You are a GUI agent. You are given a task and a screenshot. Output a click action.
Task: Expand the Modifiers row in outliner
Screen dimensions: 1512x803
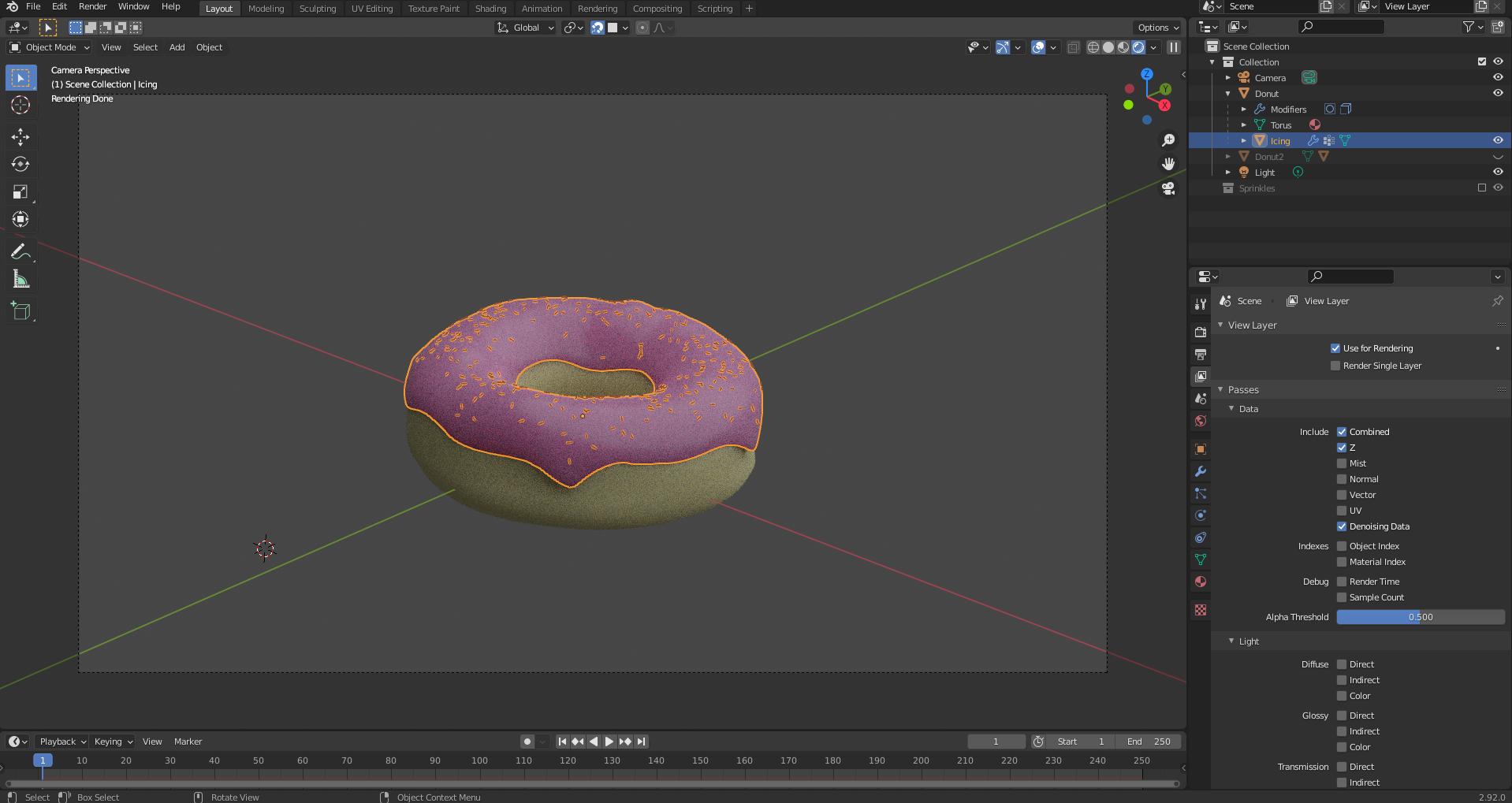coord(1244,110)
